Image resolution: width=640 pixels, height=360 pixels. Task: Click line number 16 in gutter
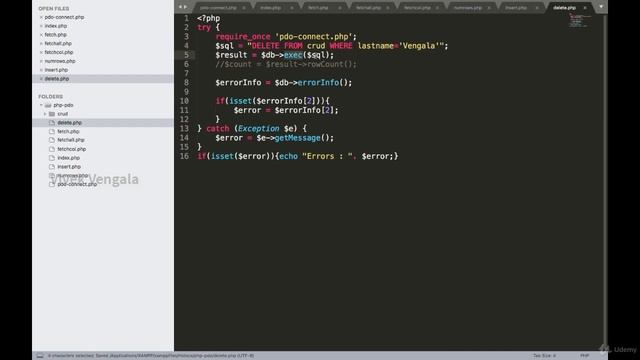click(184, 156)
